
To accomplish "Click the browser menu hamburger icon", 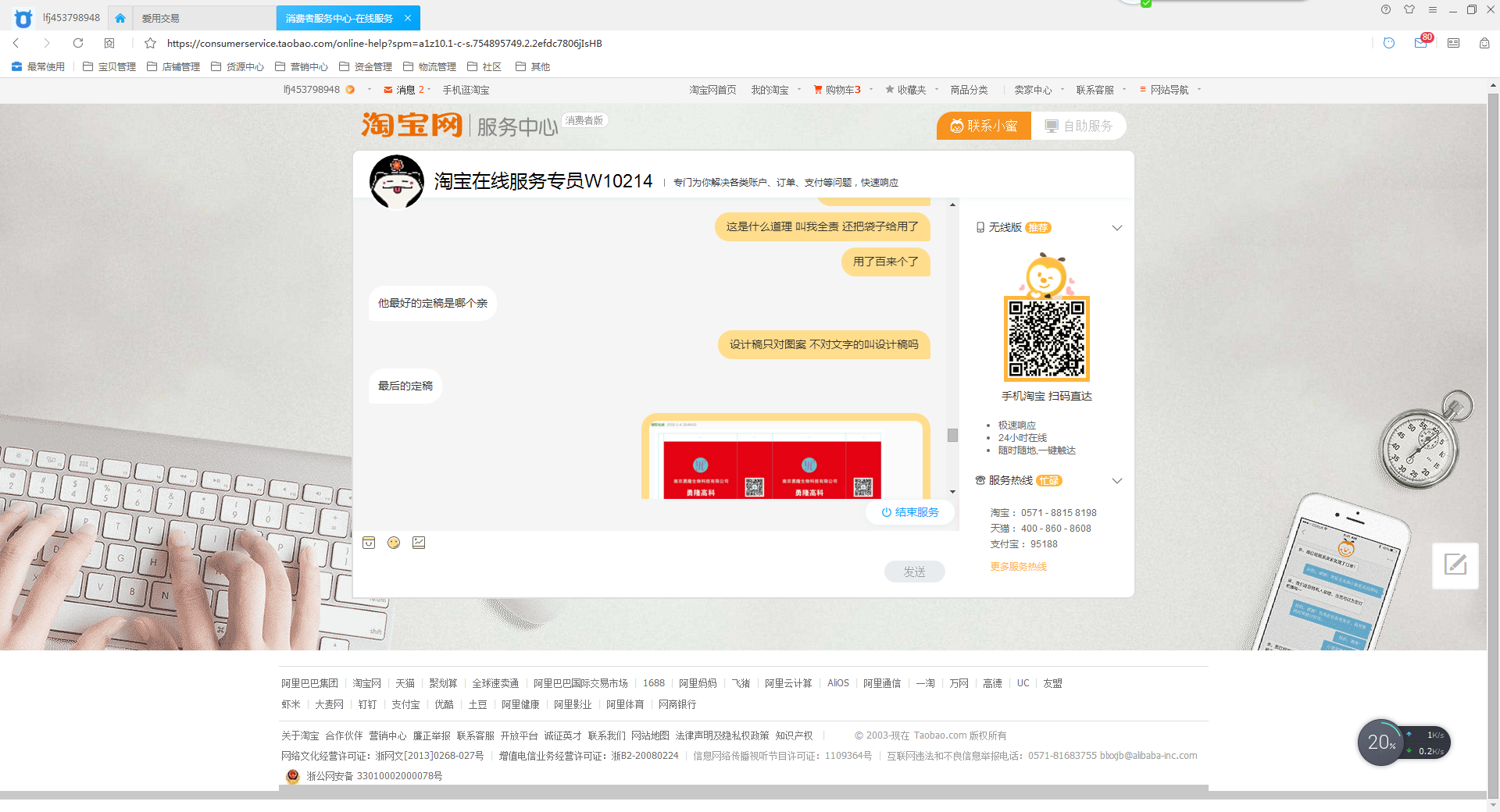I will point(1433,10).
